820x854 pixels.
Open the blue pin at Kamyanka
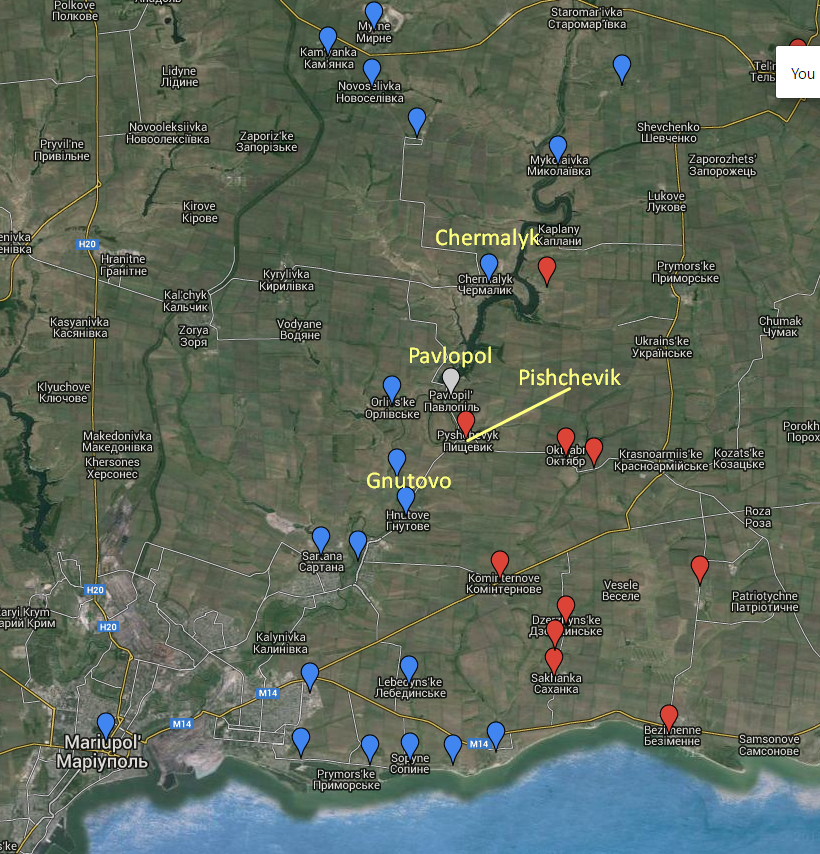pyautogui.click(x=328, y=38)
